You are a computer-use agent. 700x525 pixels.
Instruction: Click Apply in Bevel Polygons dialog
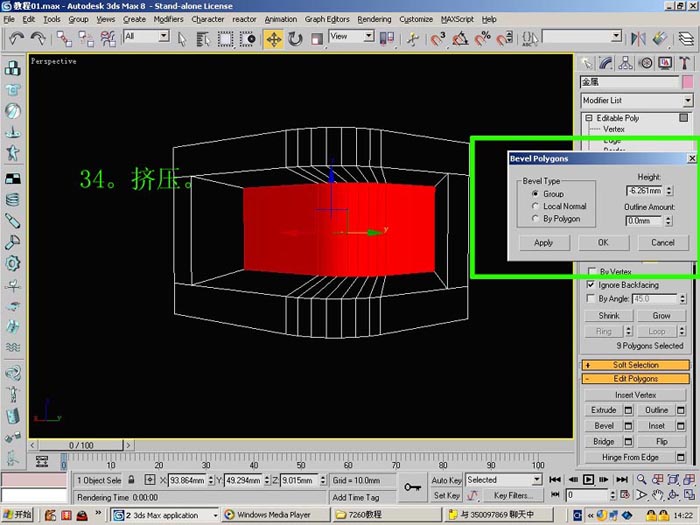click(x=544, y=242)
